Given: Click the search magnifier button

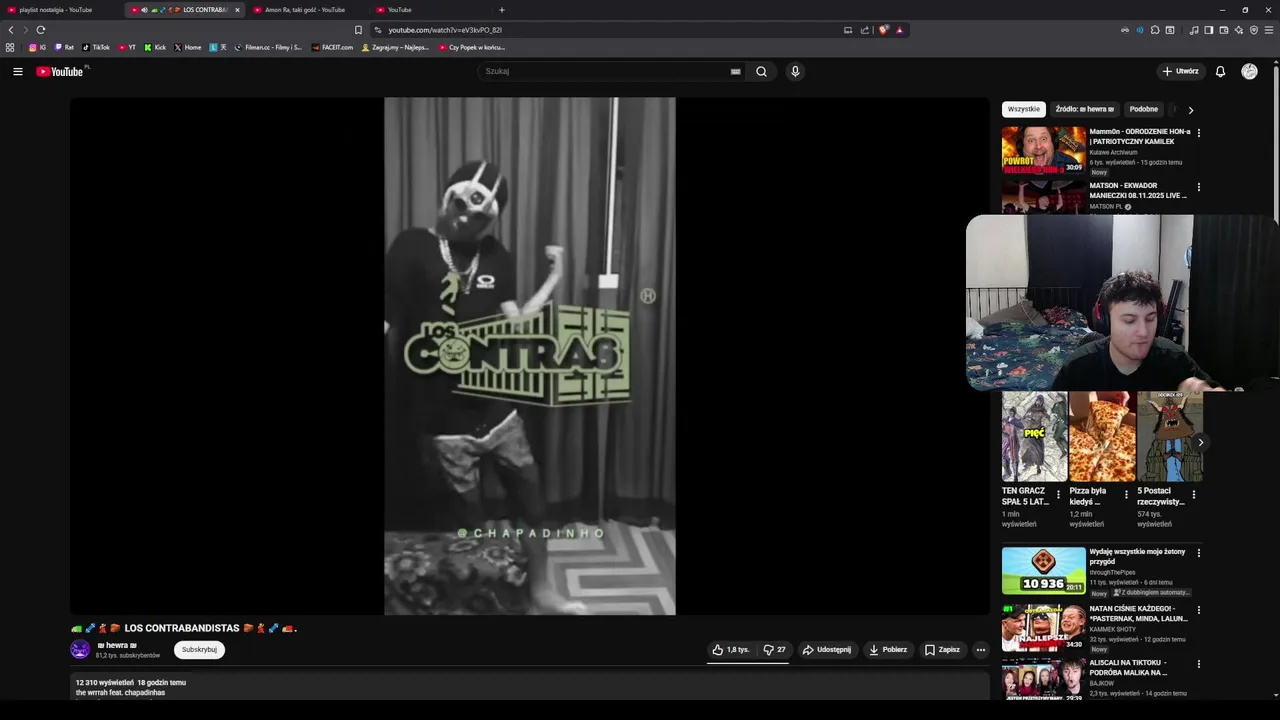Looking at the screenshot, I should coord(761,71).
